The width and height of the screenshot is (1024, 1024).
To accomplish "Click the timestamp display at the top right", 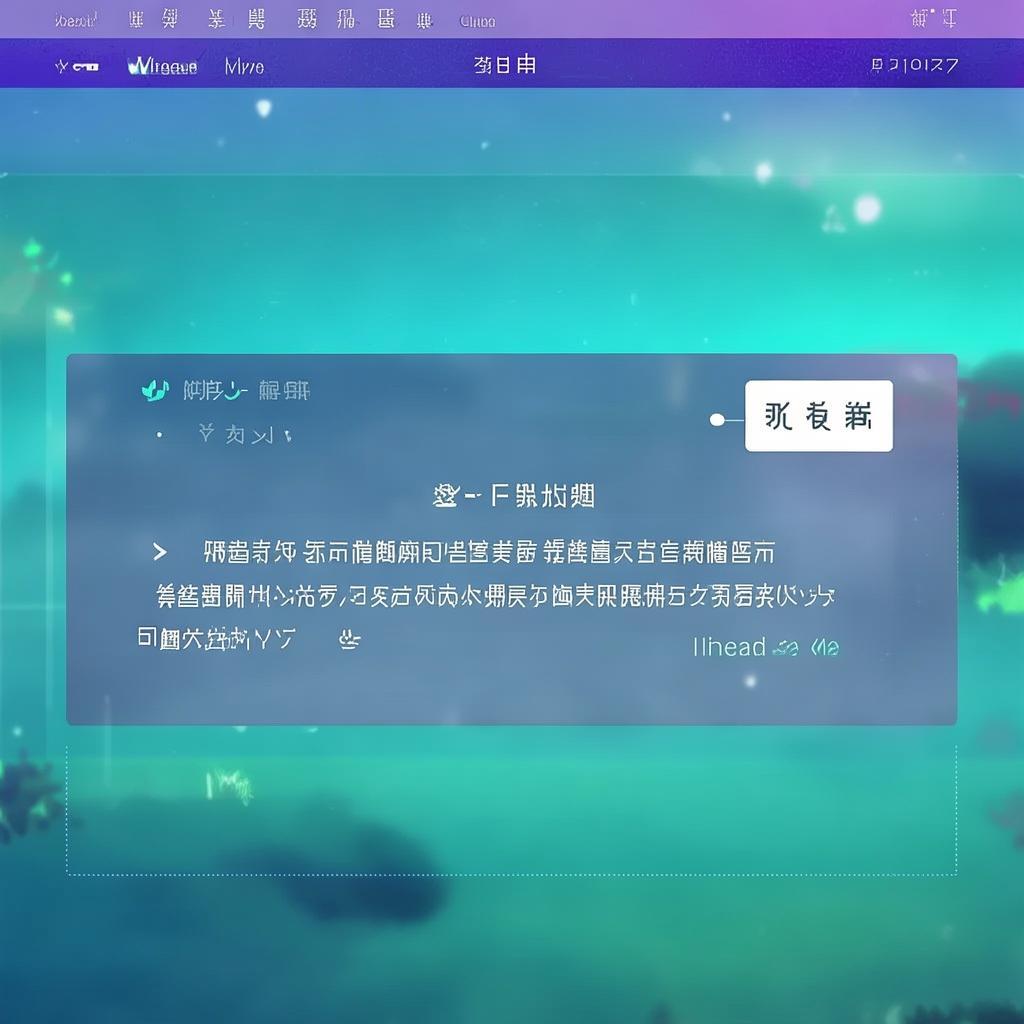I will (x=914, y=64).
